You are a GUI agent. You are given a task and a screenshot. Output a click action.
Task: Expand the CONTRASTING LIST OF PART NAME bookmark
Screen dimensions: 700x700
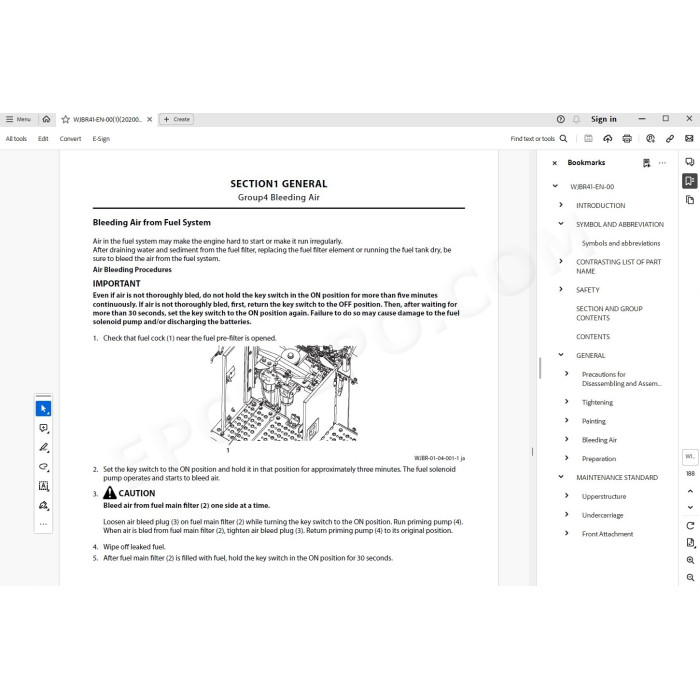561,261
